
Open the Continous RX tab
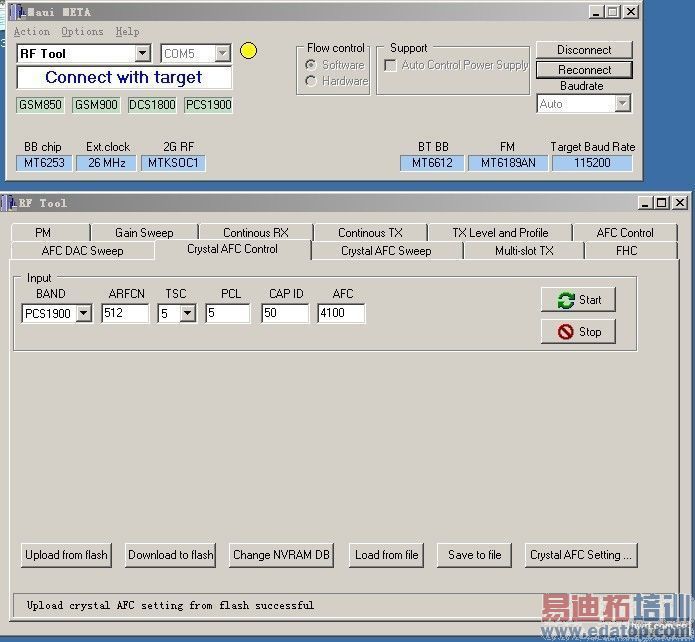[x=256, y=233]
